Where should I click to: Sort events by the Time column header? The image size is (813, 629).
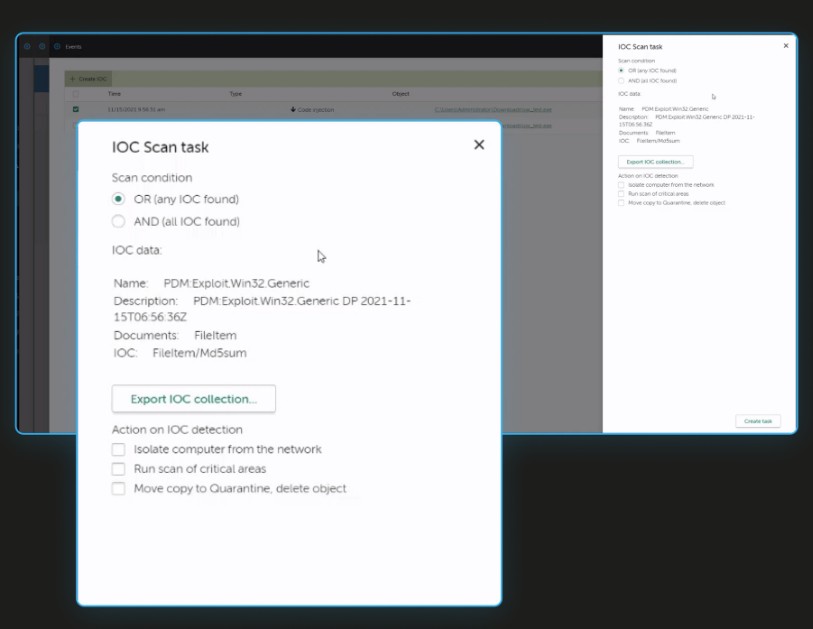[114, 94]
